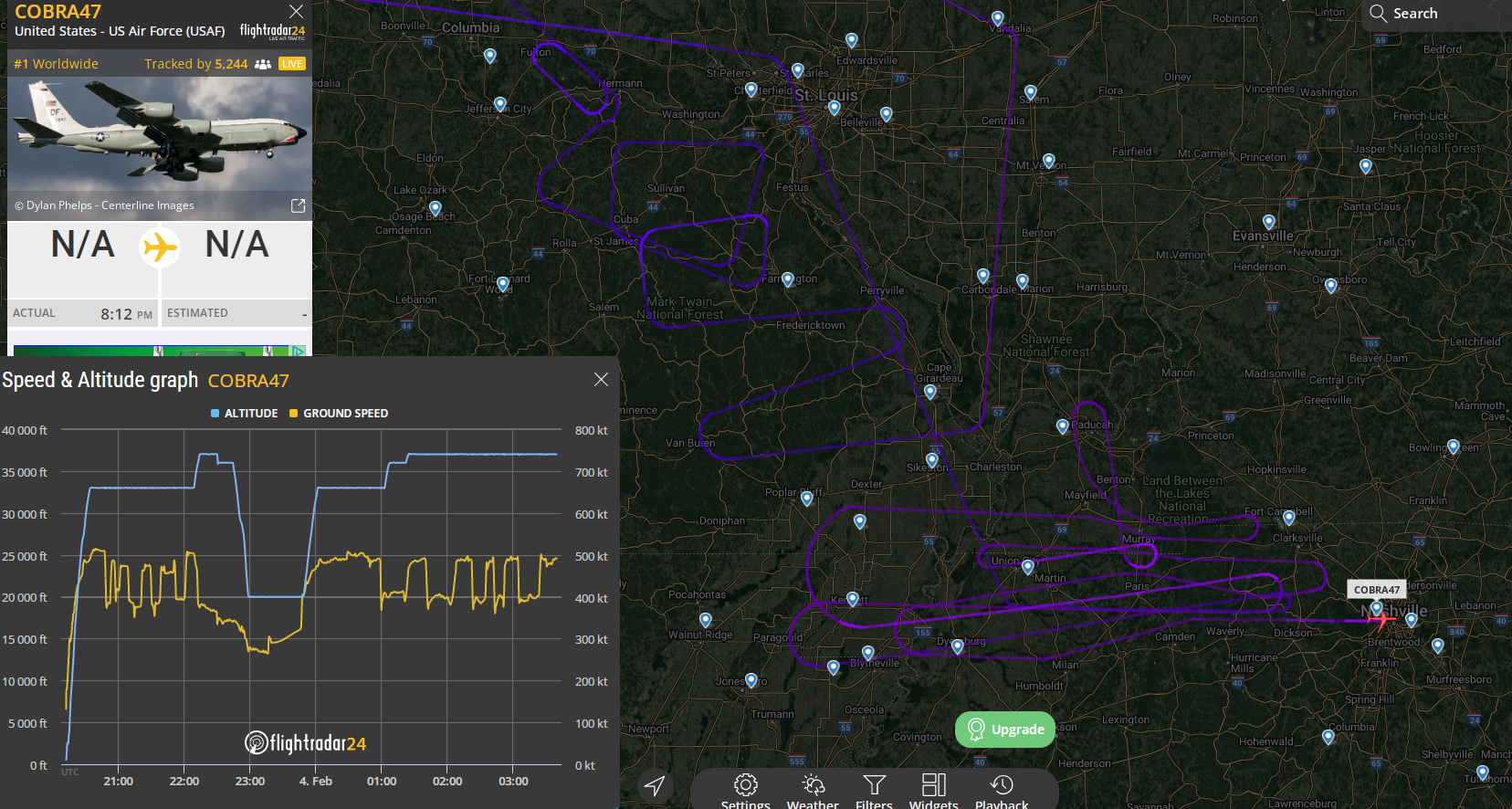
Task: Click the airport marker near Jefferson City
Action: (x=499, y=104)
